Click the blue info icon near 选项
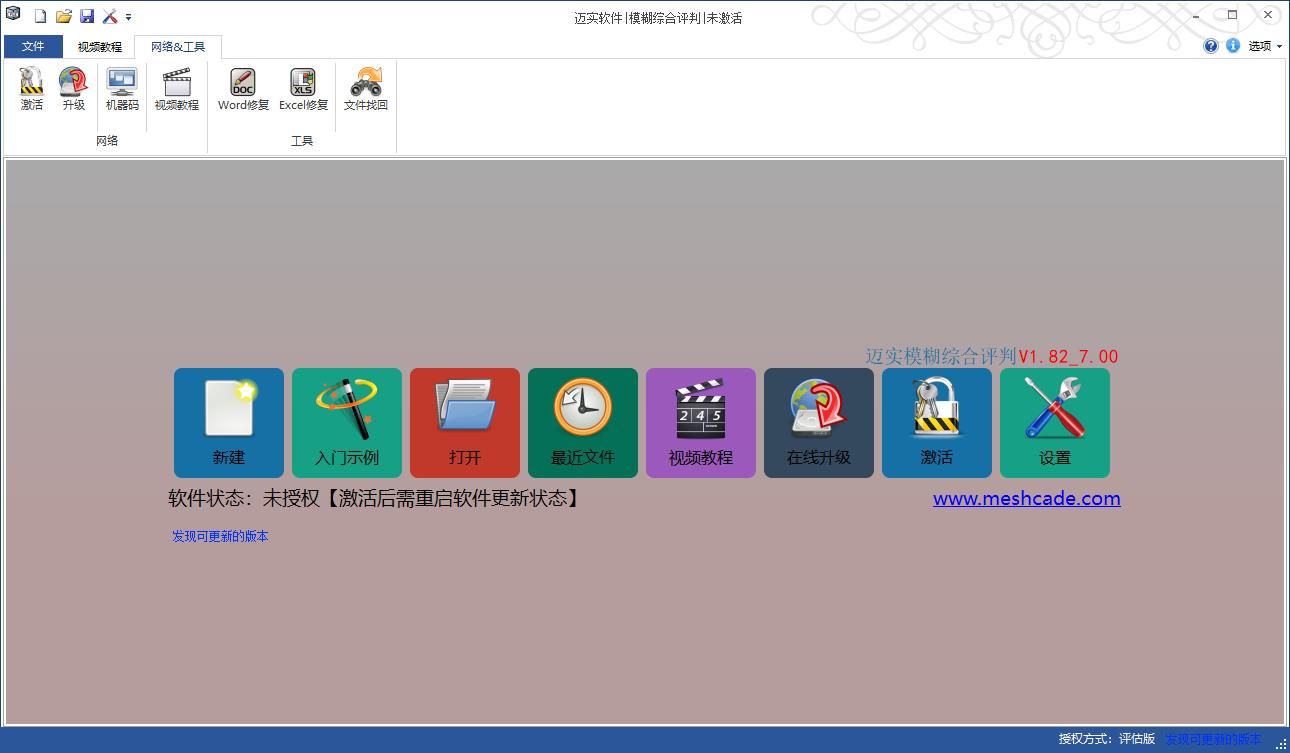The width and height of the screenshot is (1290, 753). click(1233, 46)
